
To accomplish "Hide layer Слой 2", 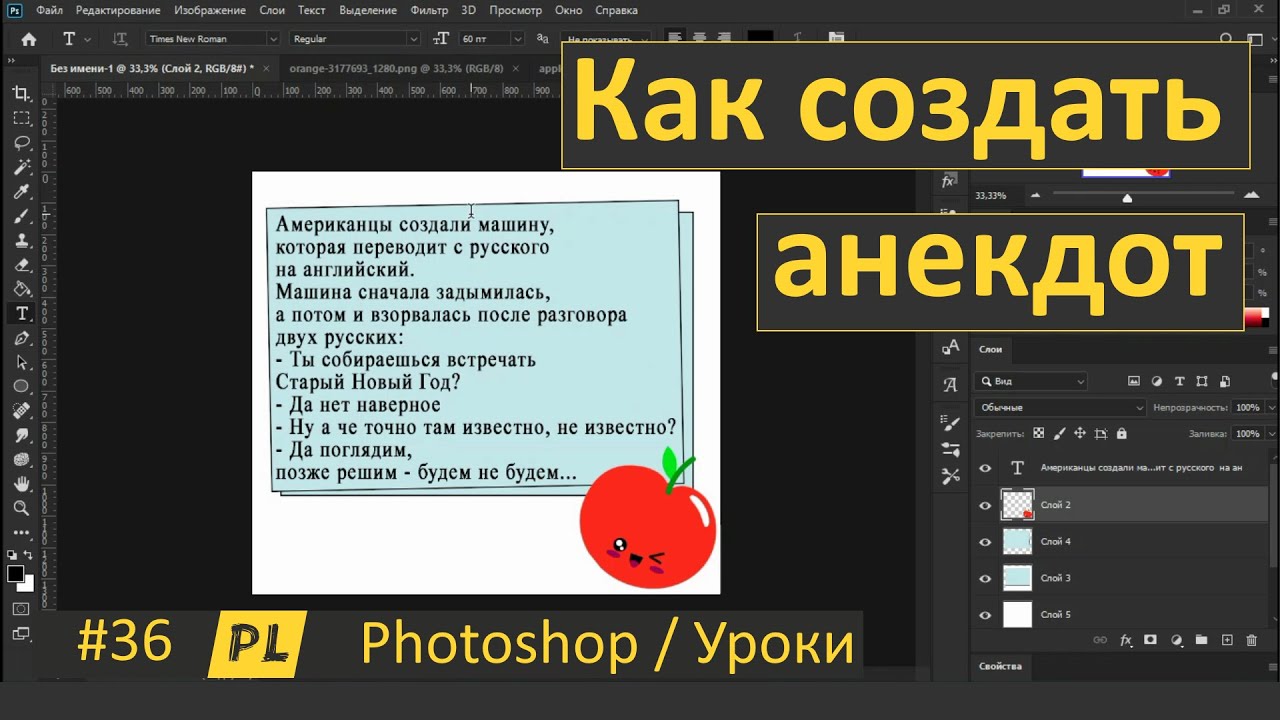I will coord(985,505).
